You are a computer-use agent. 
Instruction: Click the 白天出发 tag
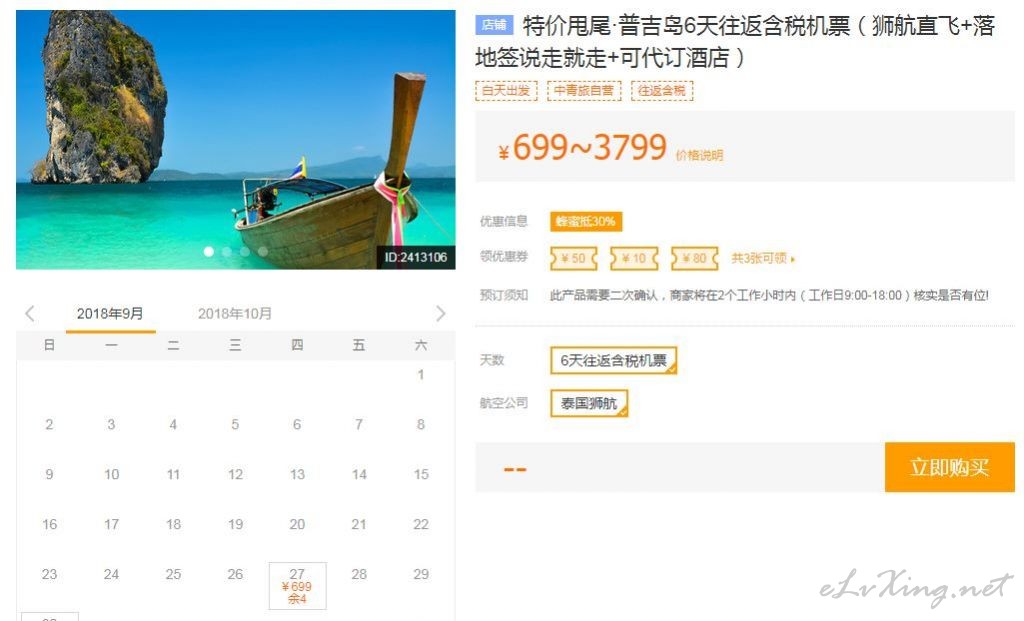coord(506,91)
